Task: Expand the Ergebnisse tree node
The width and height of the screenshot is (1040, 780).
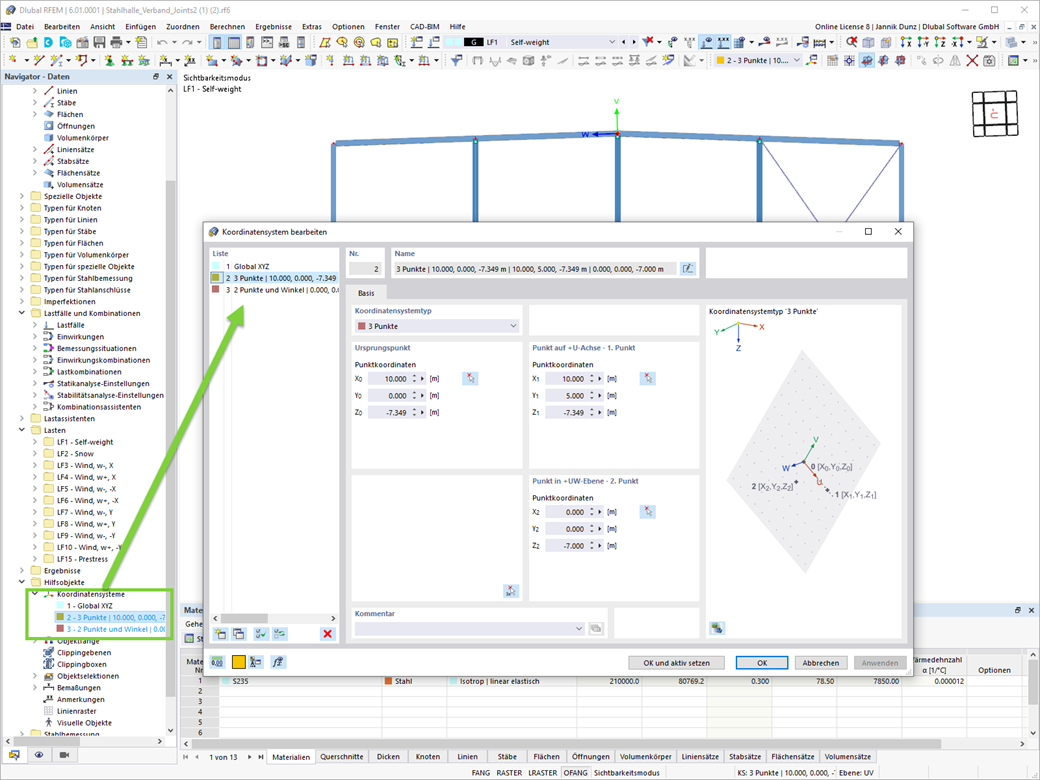Action: [x=22, y=570]
